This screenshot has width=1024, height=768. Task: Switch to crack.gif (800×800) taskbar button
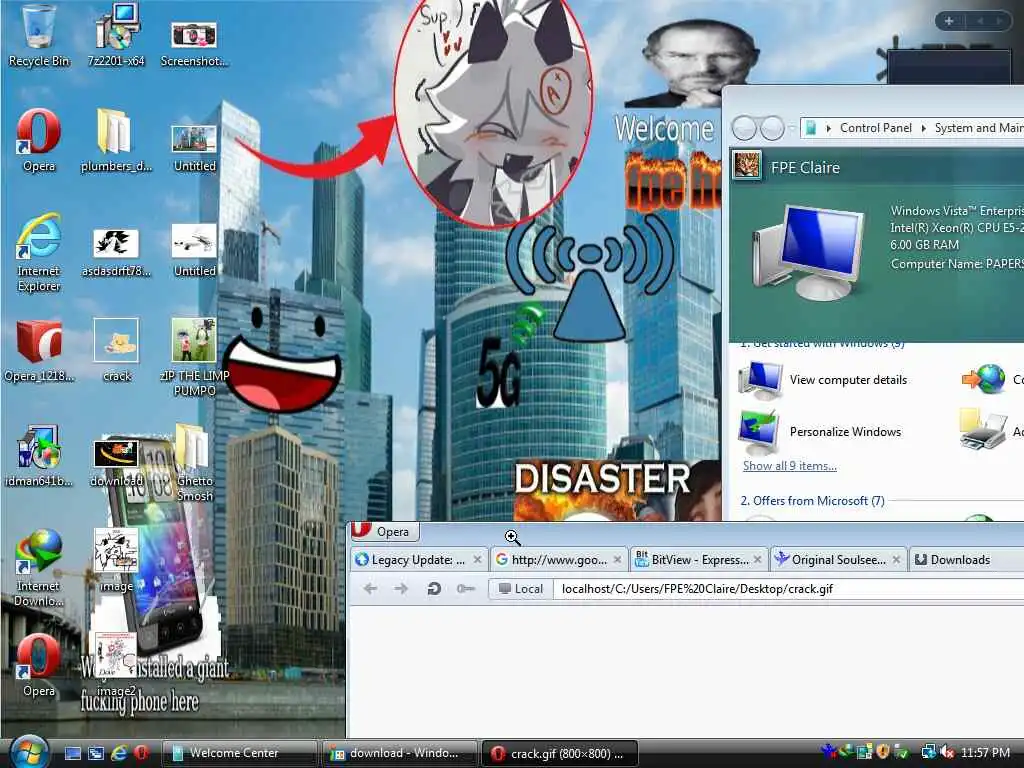pyautogui.click(x=560, y=753)
